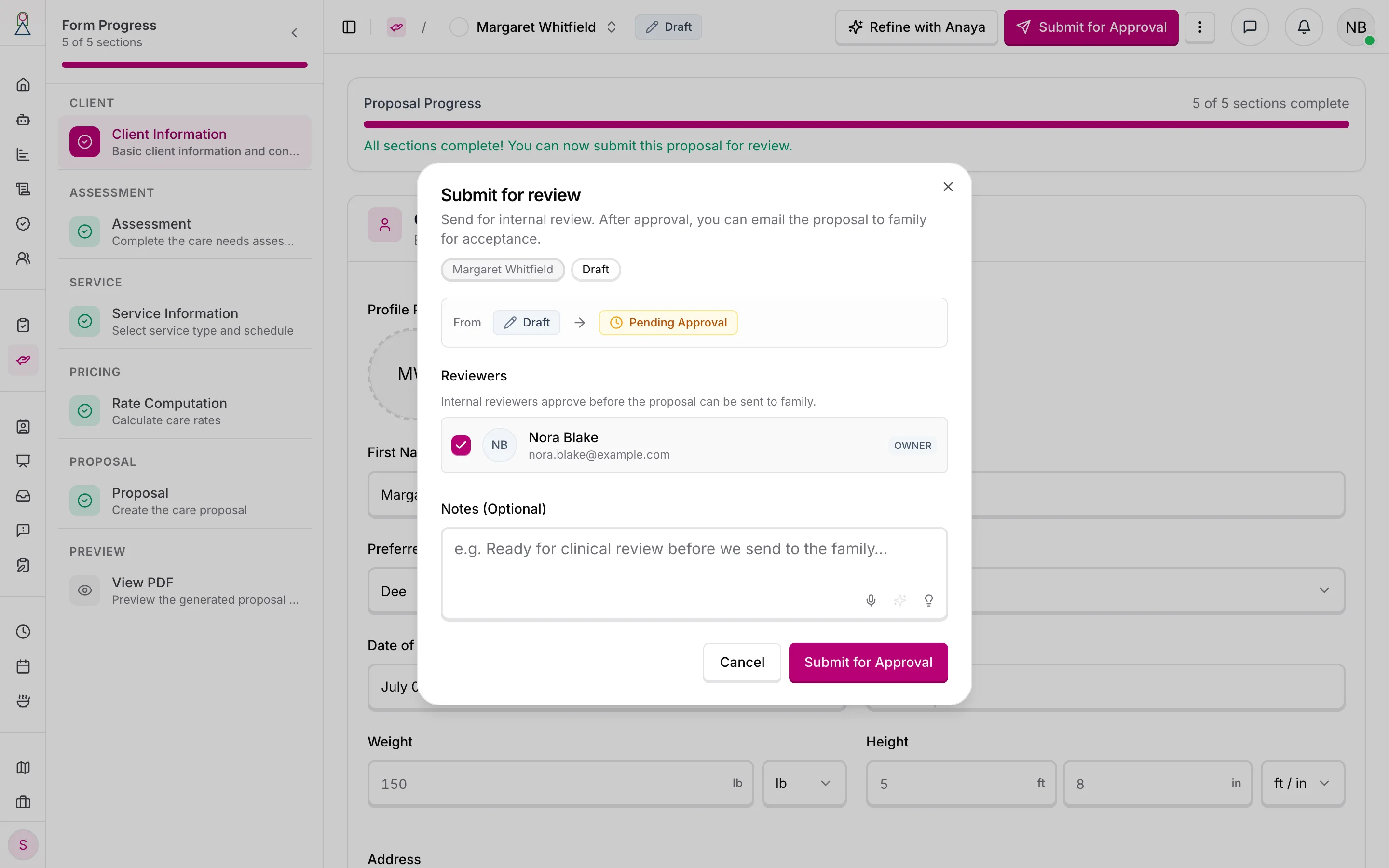Select Assessment section in Form Progress
This screenshot has height=868, width=1389.
tap(185, 231)
